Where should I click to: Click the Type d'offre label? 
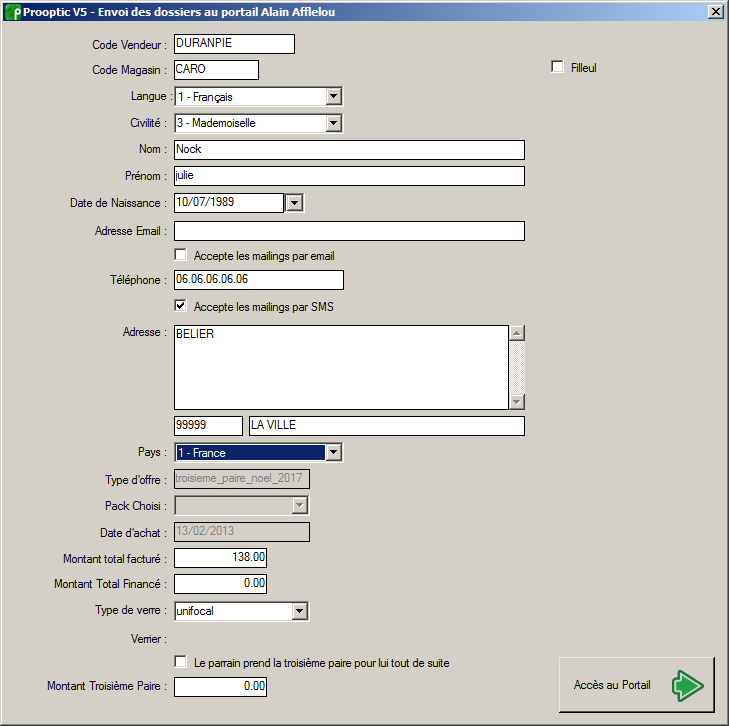[136, 480]
